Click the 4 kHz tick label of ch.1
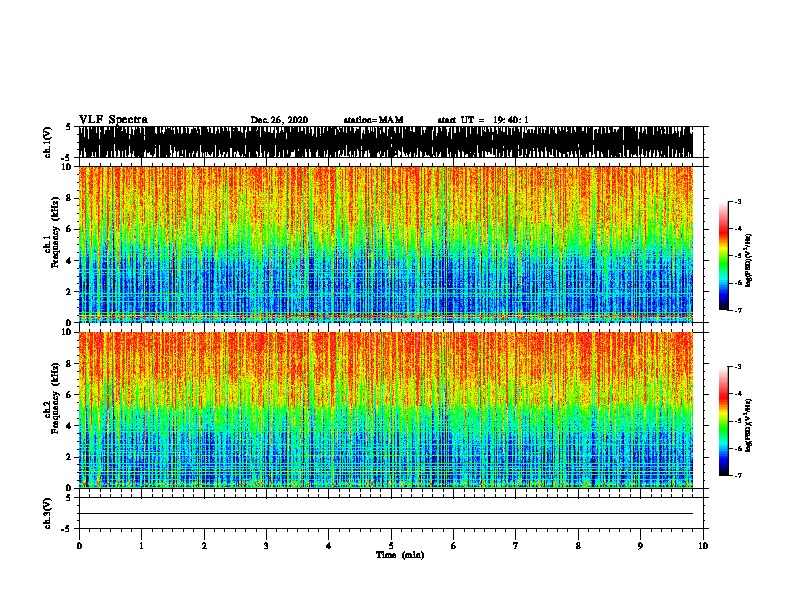Image resolution: width=792 pixels, height=612 pixels. pos(70,261)
